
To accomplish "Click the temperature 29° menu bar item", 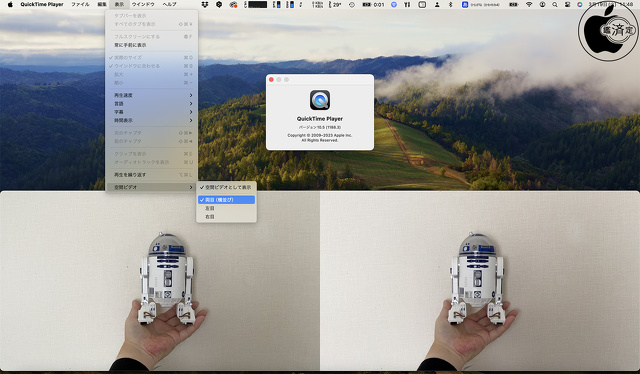I will point(335,4).
